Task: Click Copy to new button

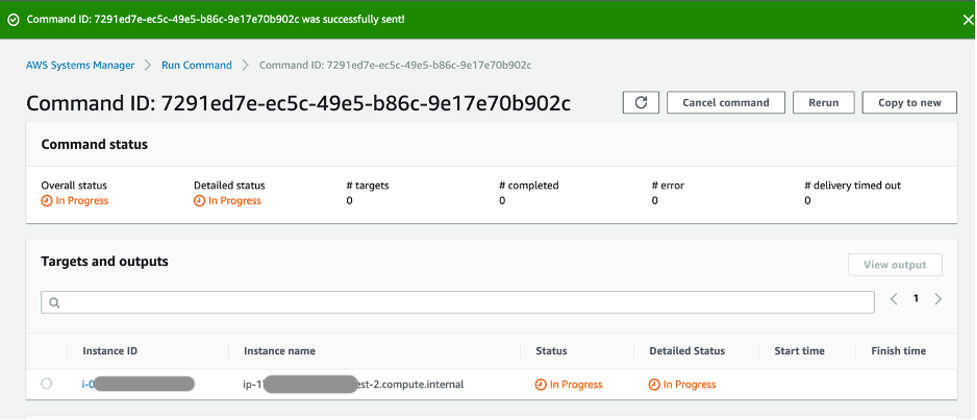Action: pyautogui.click(x=909, y=102)
